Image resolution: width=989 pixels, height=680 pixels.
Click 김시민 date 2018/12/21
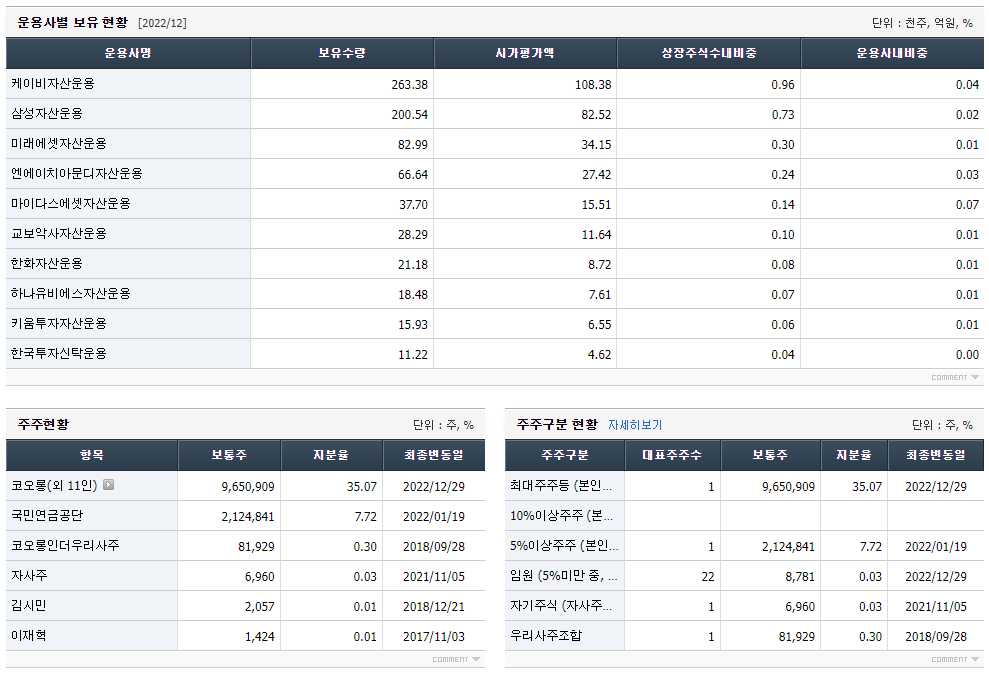tap(434, 607)
